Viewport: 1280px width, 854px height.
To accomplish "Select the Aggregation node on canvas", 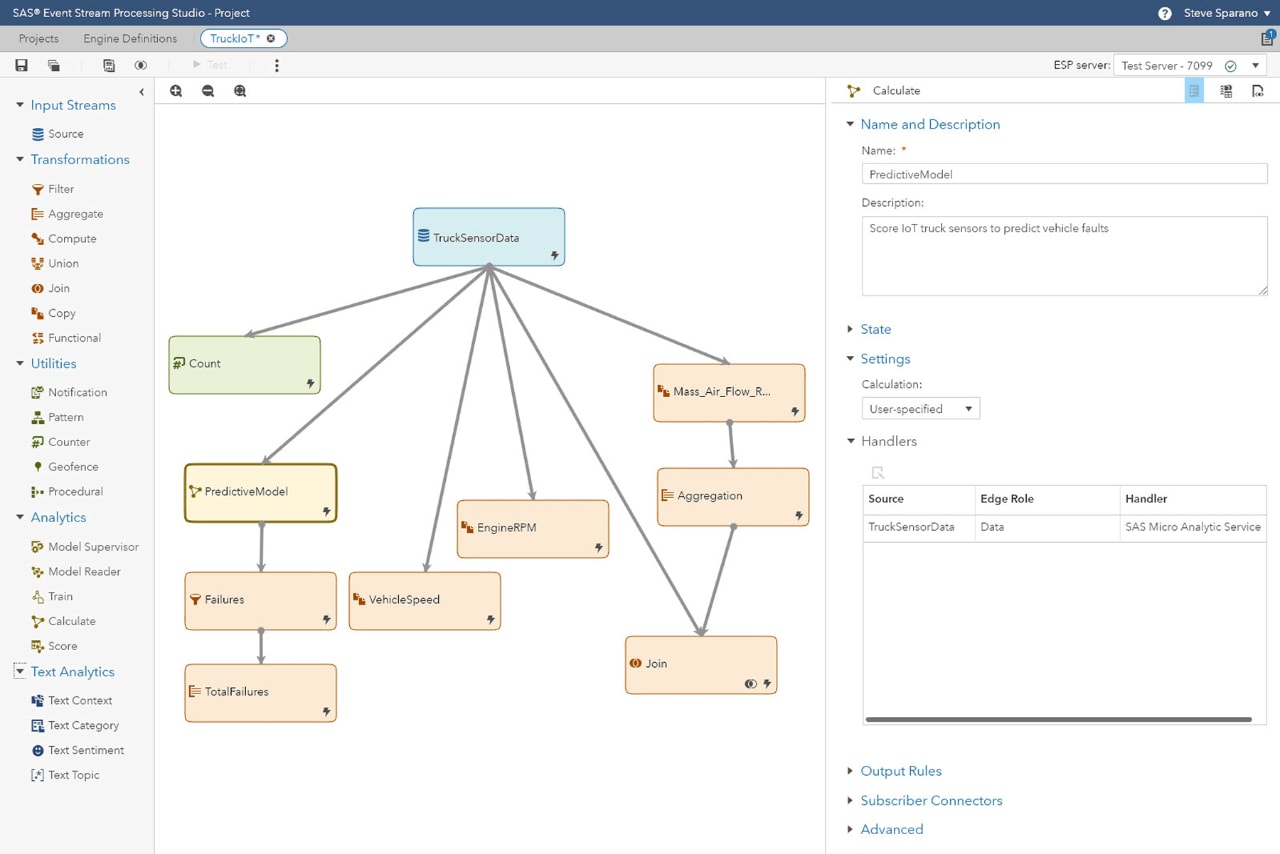I will [733, 496].
